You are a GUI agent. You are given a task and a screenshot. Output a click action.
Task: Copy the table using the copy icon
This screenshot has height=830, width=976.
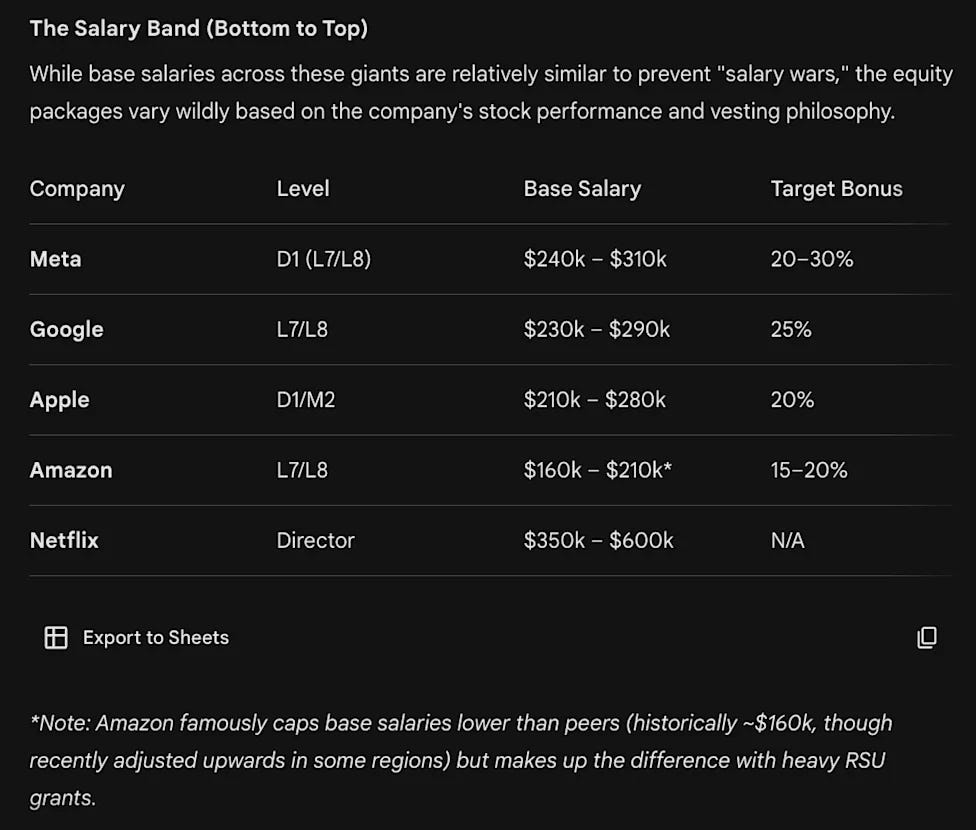click(927, 638)
